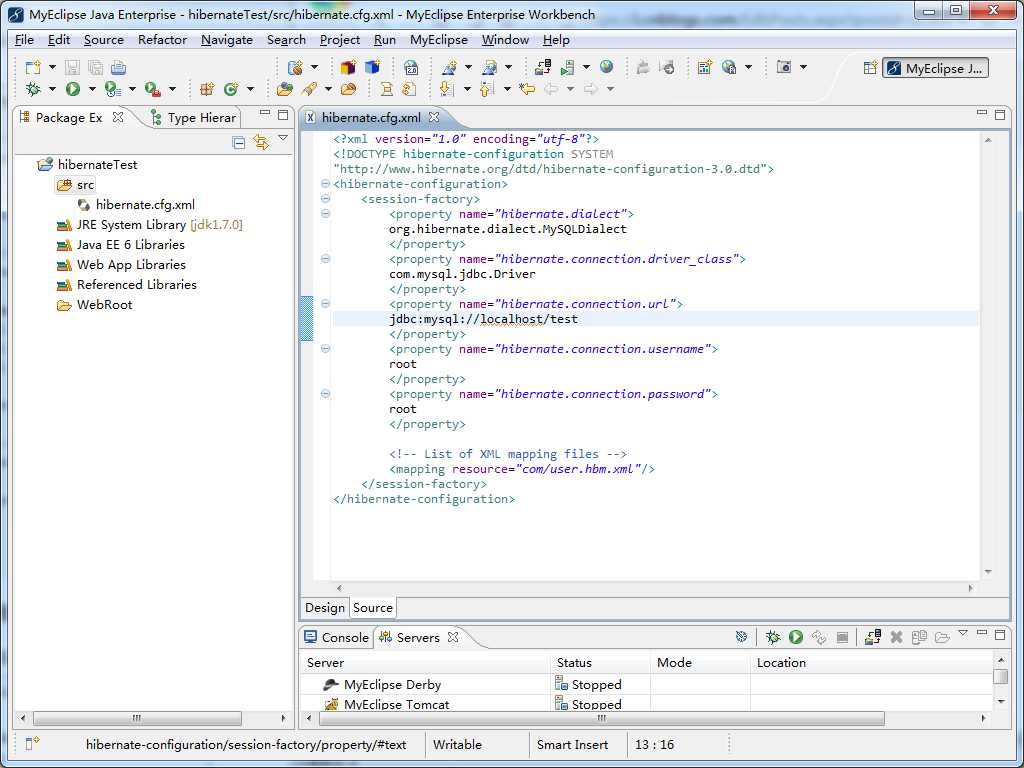This screenshot has width=1024, height=768.
Task: Click the External Tools run icon with red toolbox
Action: (x=152, y=89)
